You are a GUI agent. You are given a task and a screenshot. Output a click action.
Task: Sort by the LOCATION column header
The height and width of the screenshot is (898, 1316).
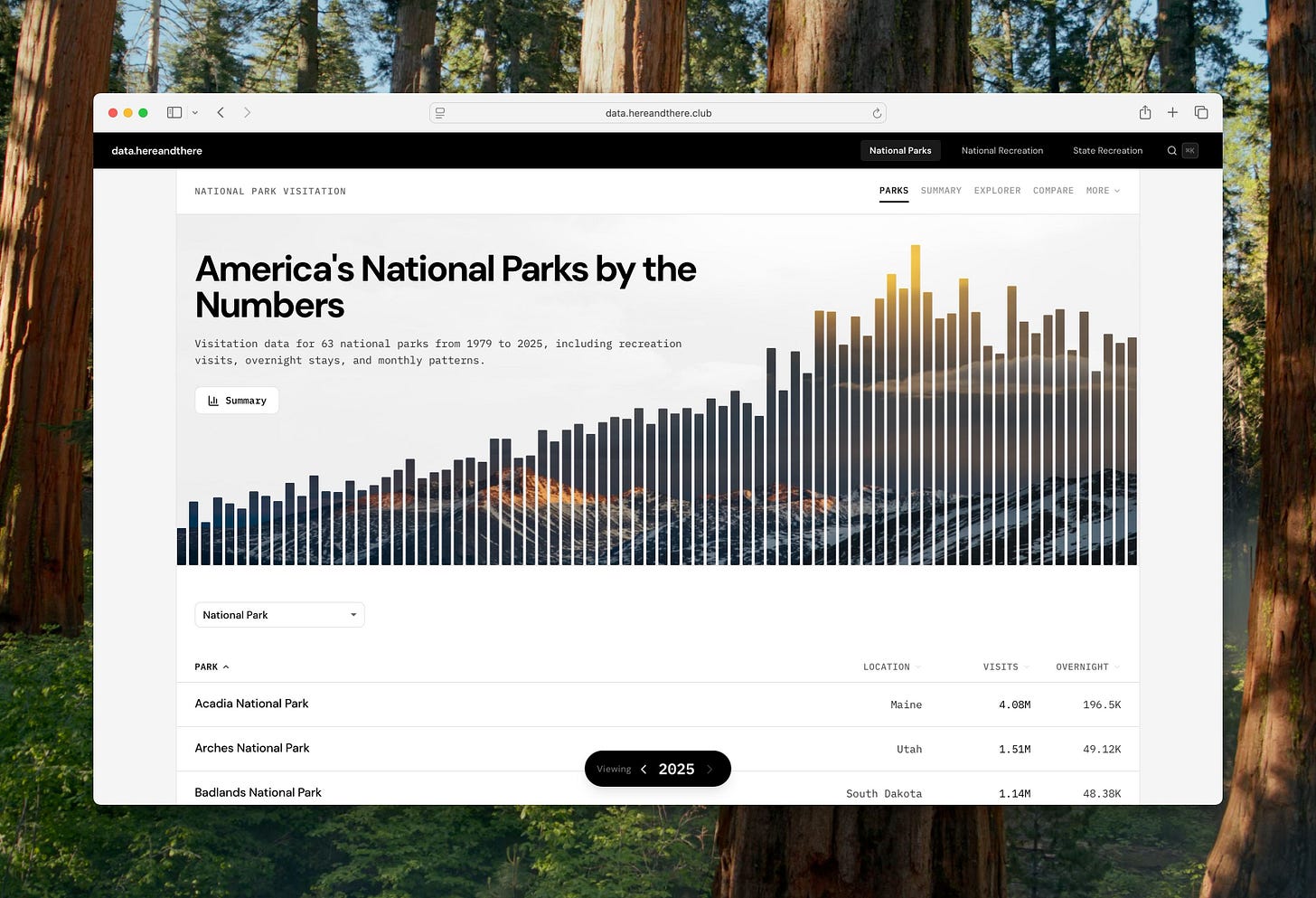[891, 667]
